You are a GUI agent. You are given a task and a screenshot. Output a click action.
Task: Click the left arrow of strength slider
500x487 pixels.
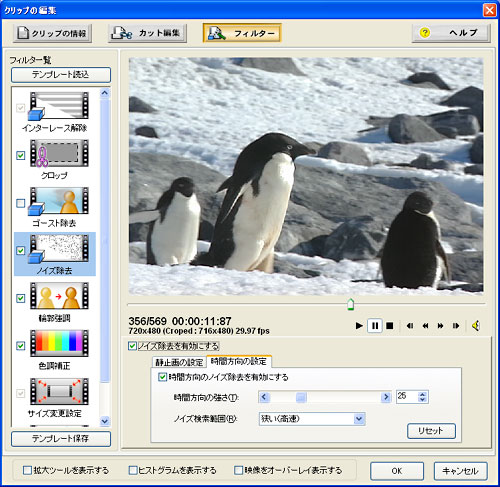264,397
